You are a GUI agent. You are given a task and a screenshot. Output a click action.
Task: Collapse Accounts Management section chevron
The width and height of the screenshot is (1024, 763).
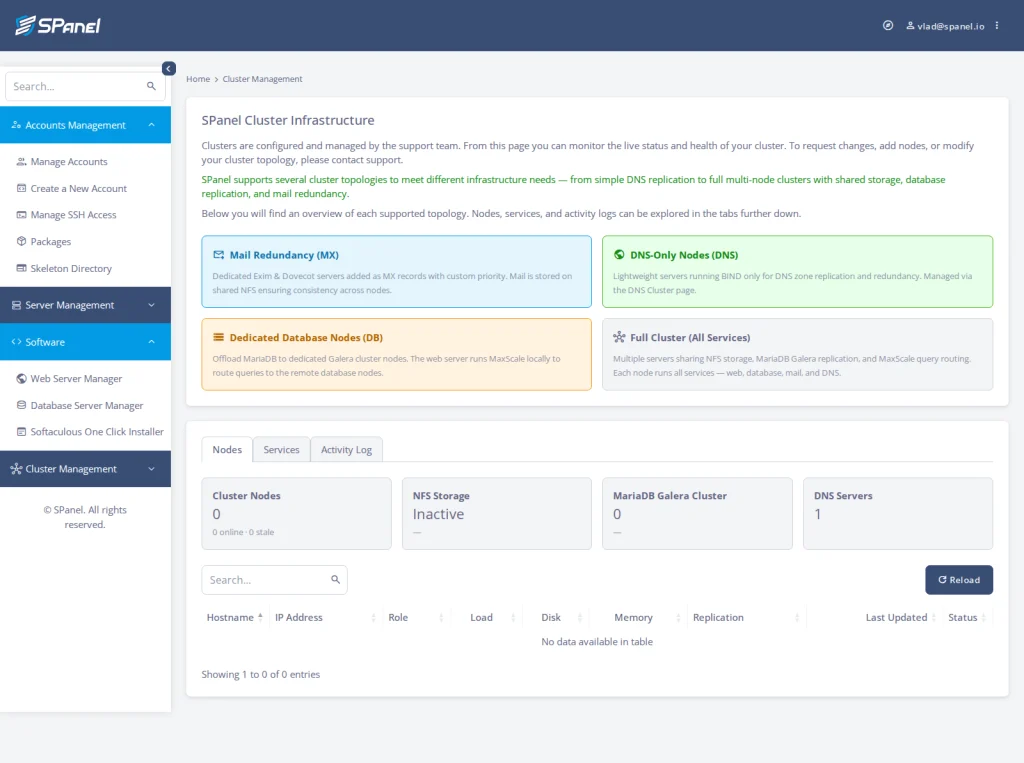pyautogui.click(x=152, y=125)
